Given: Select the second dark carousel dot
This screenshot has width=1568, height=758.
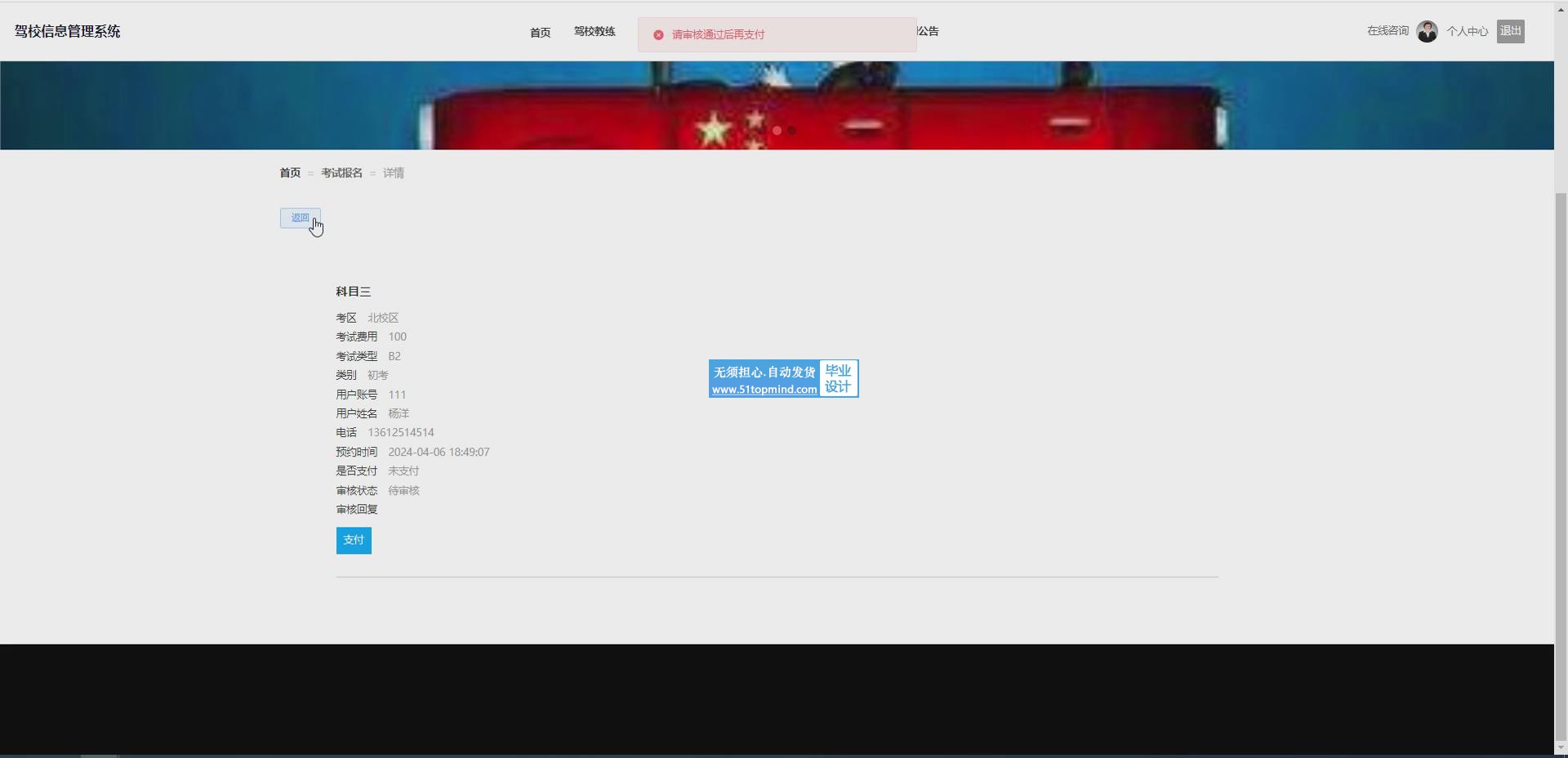Looking at the screenshot, I should coord(791,131).
